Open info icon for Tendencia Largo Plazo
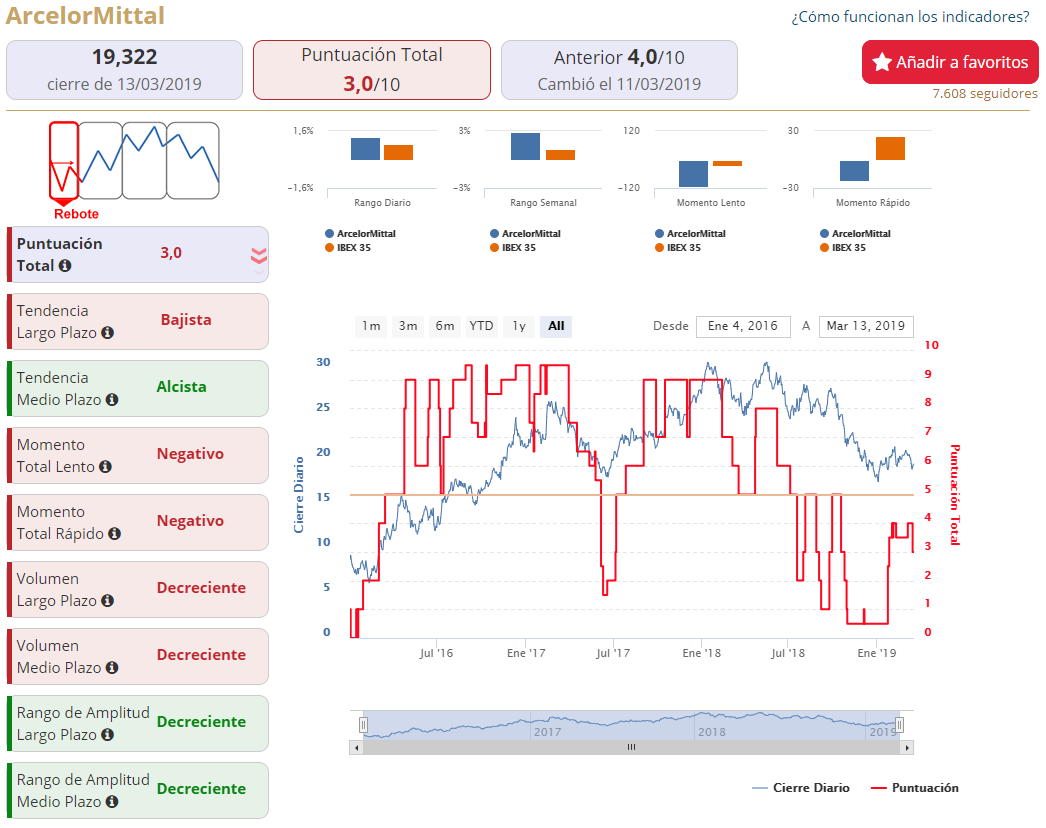Viewport: 1046px width, 828px height. point(107,332)
